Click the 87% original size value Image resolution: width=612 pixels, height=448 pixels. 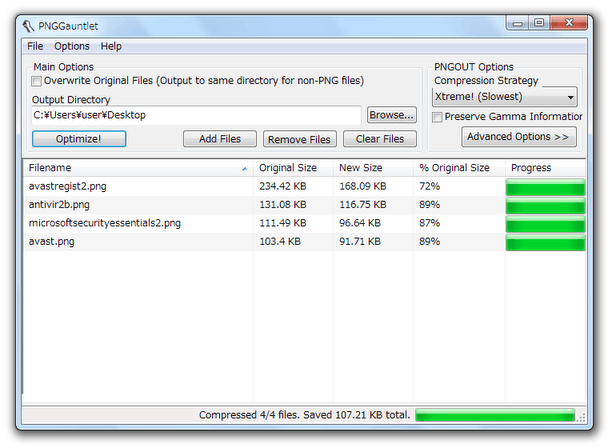pos(429,223)
